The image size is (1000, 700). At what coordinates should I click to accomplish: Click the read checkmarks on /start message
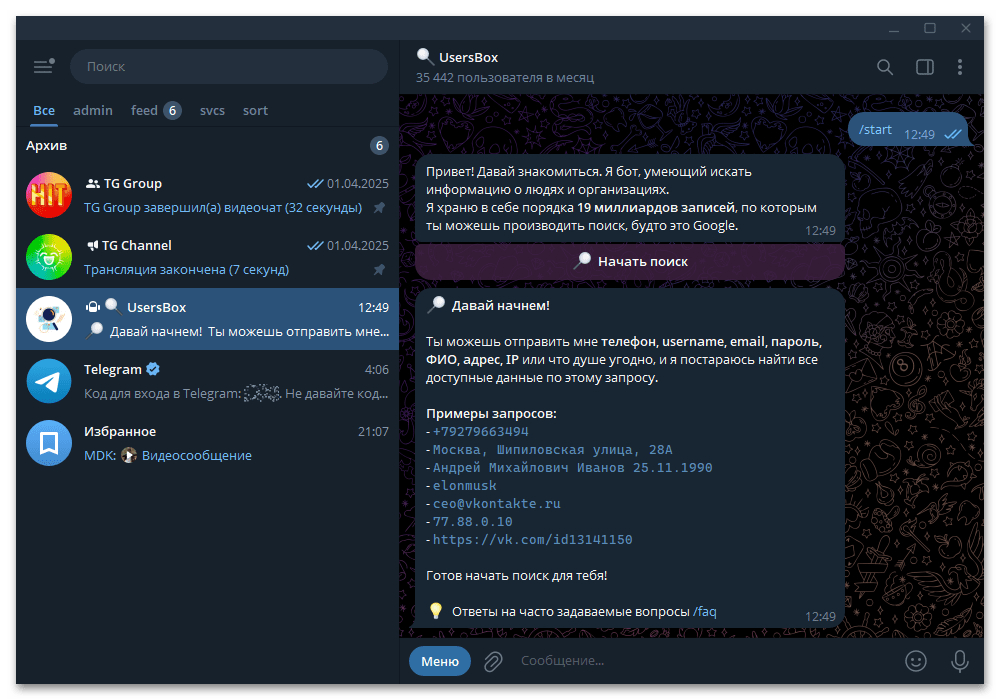[953, 134]
